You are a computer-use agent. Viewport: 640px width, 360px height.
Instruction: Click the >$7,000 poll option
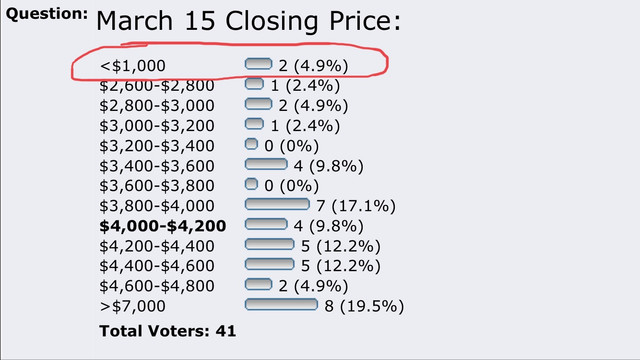[x=133, y=306]
